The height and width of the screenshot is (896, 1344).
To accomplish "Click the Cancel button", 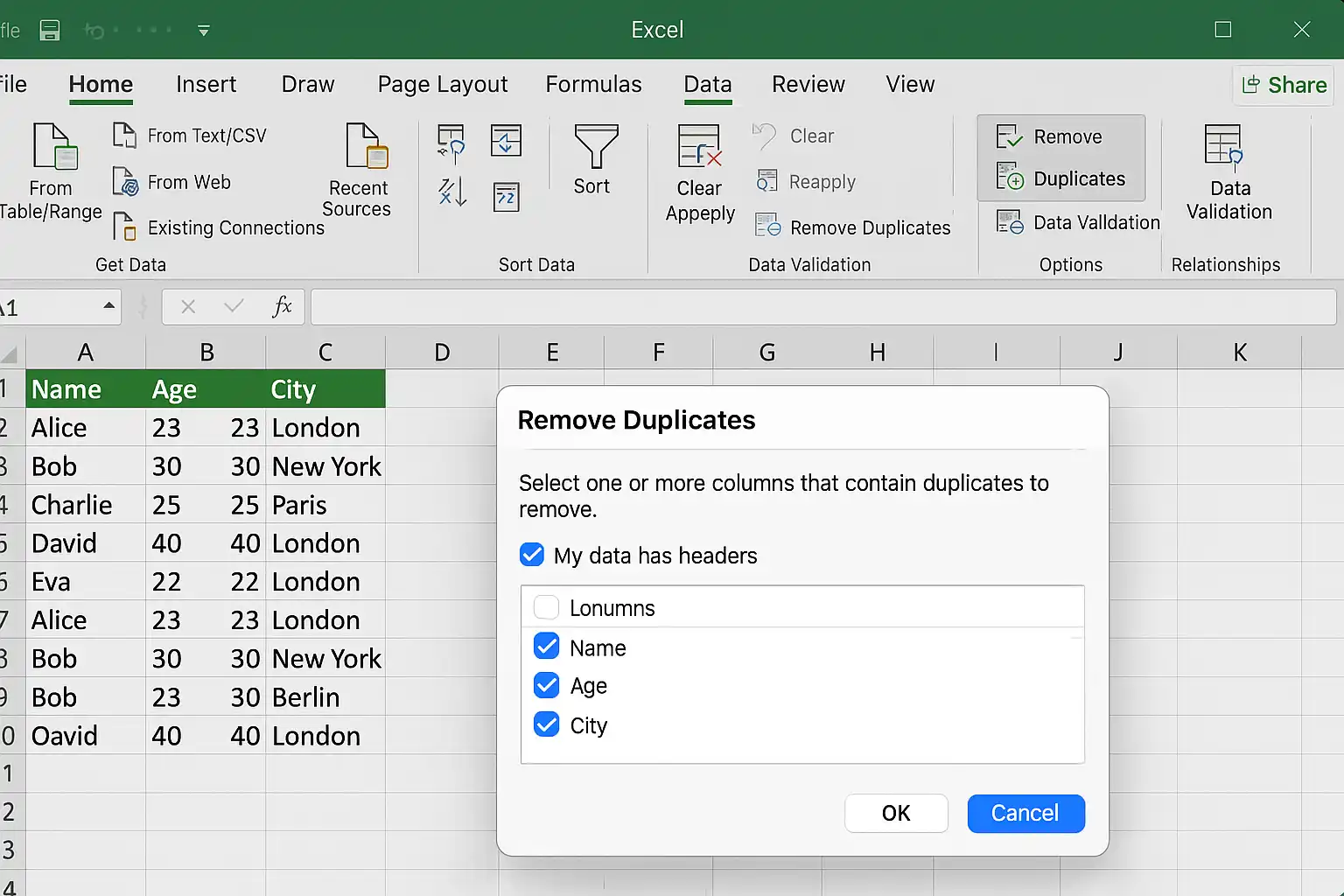I will (x=1026, y=813).
